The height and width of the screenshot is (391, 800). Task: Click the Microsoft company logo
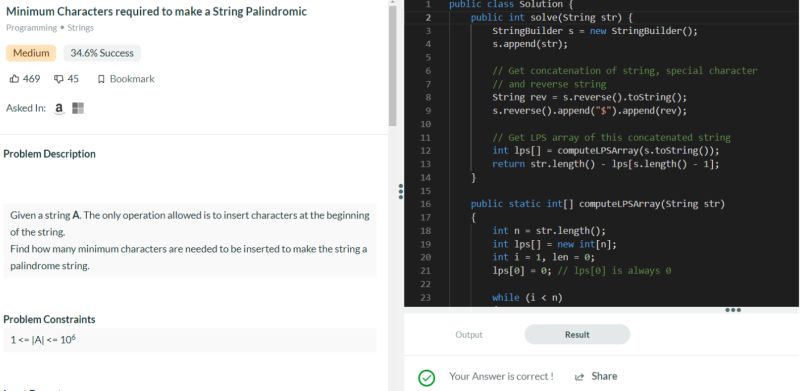(78, 108)
